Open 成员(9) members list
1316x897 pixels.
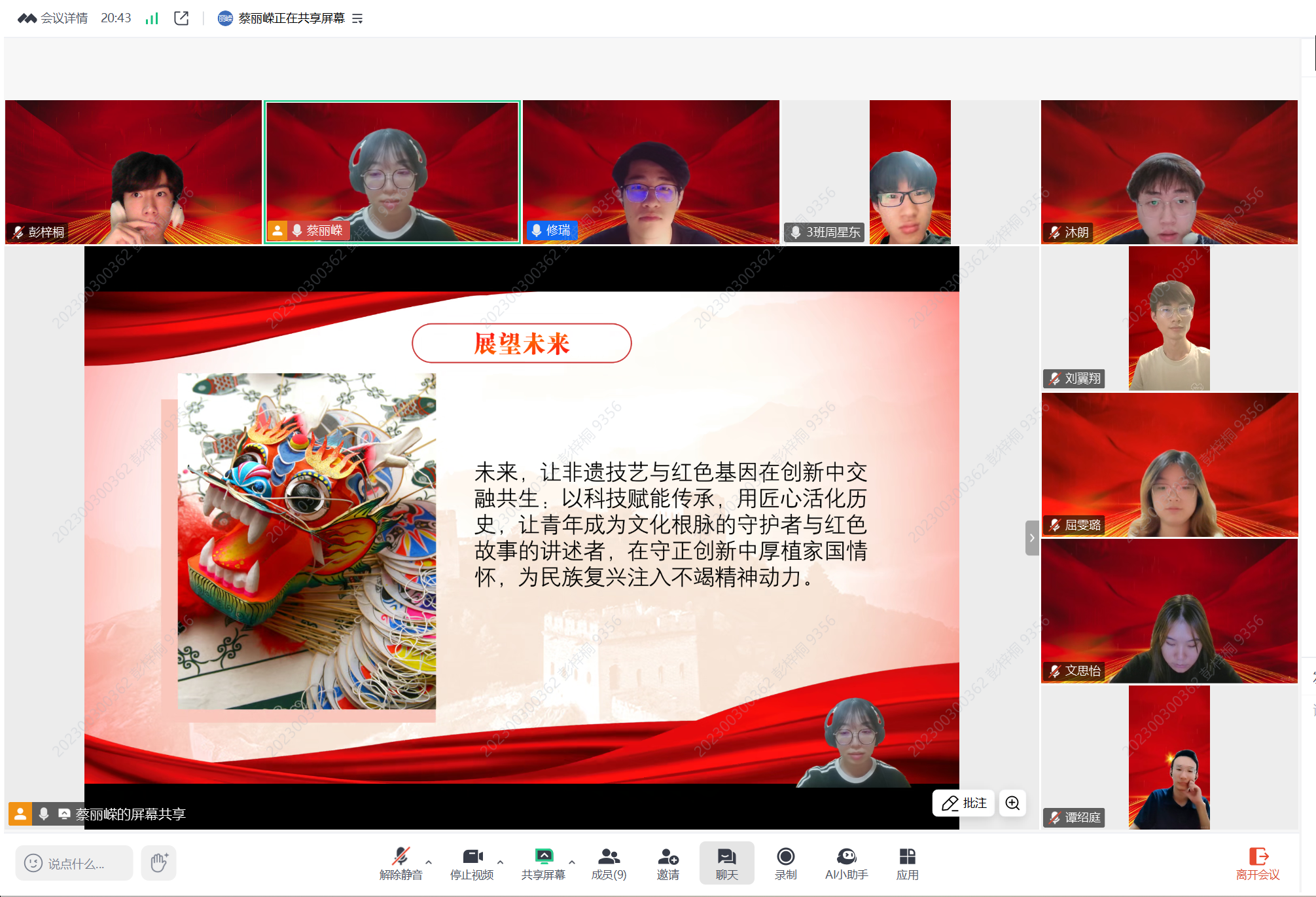pyautogui.click(x=609, y=863)
